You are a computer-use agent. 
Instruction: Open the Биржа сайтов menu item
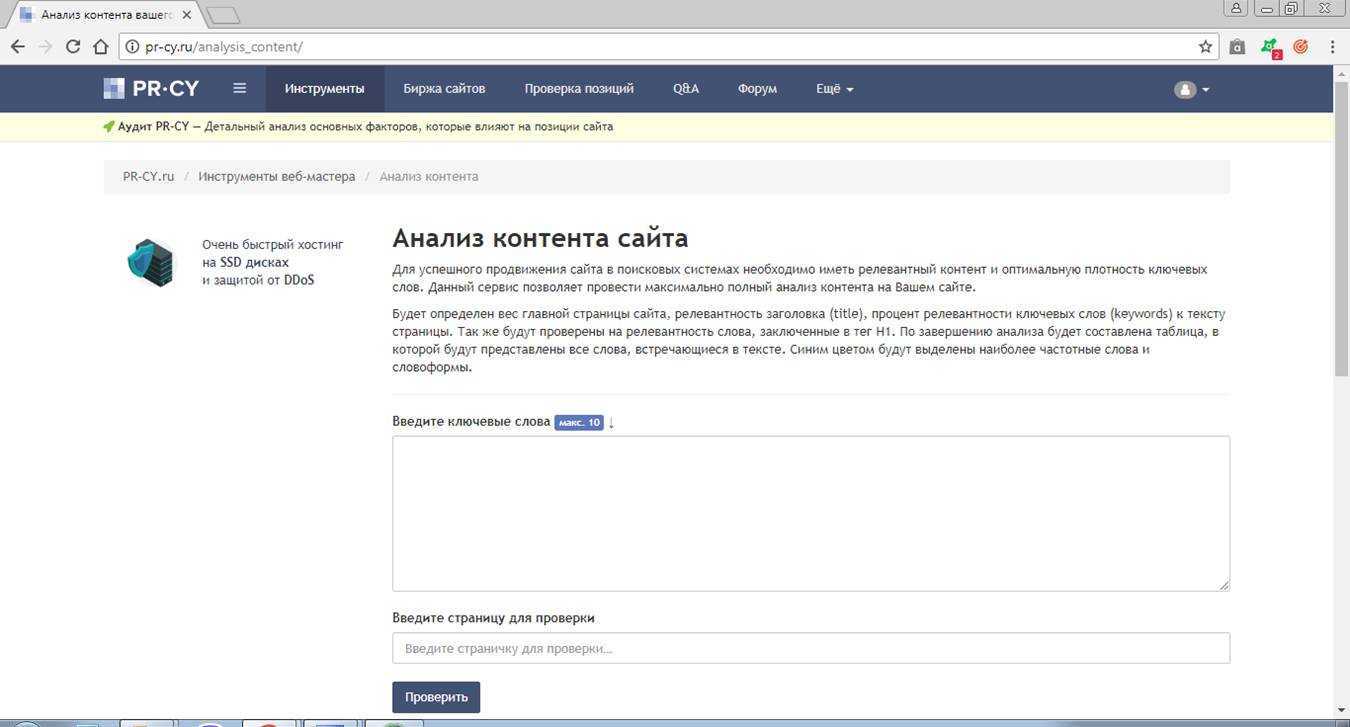coord(444,89)
